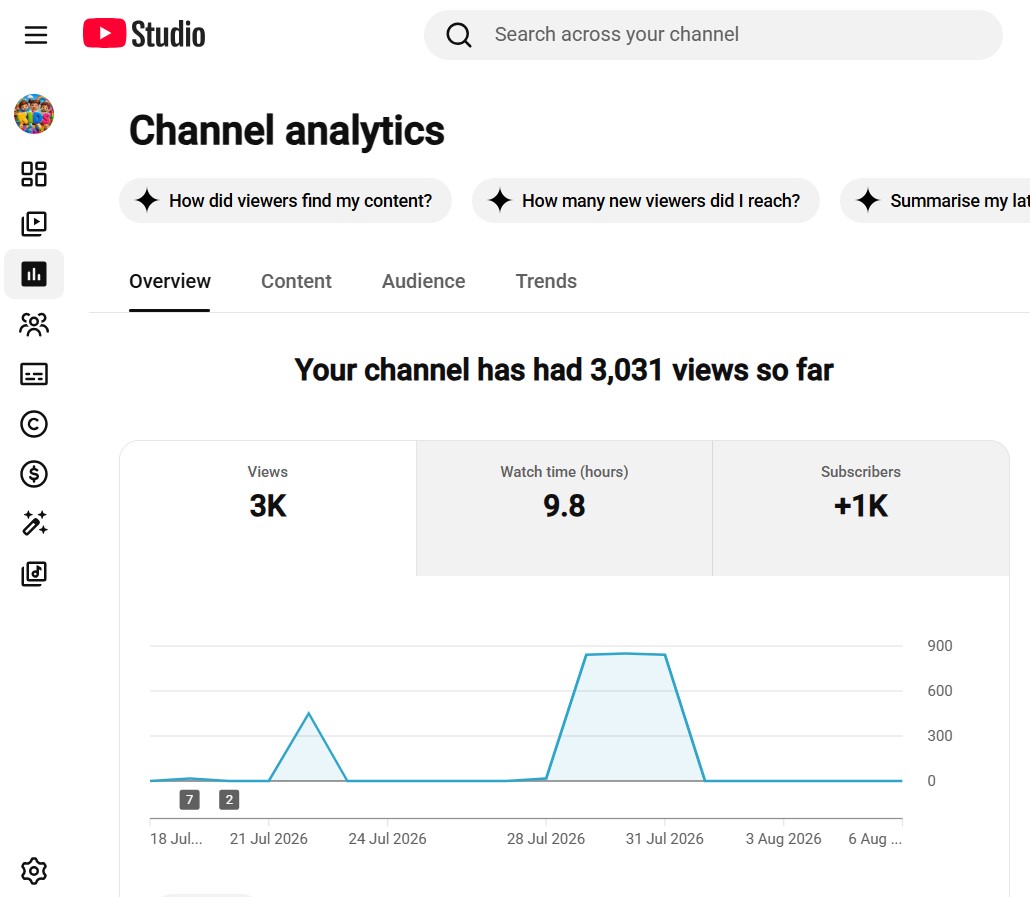Click the 3 Aug 2026 axis label
The image size is (1030, 897).
[x=783, y=839]
